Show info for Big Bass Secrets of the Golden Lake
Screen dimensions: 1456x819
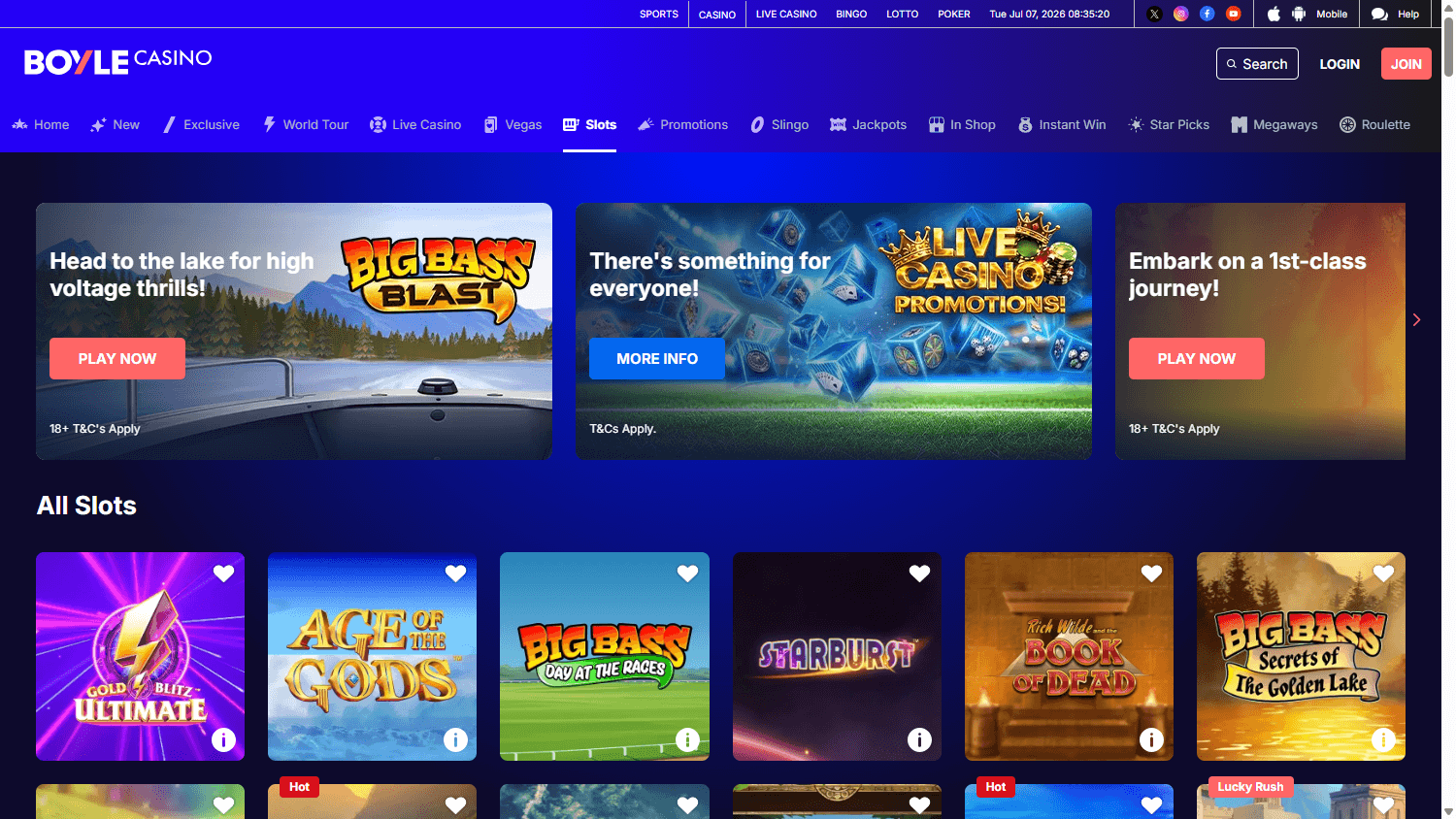tap(1383, 739)
